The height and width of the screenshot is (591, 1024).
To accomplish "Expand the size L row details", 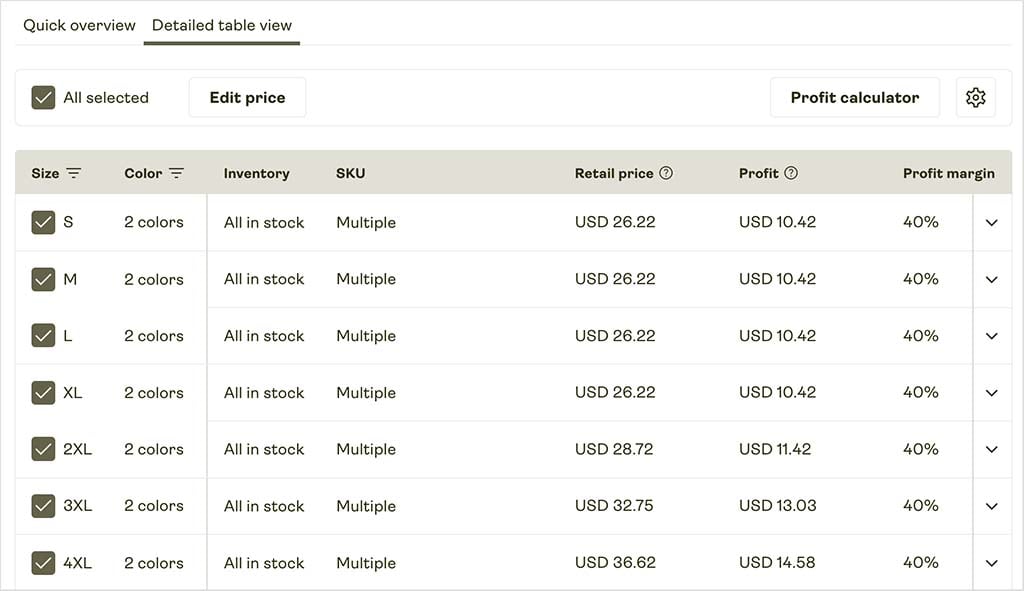I will [x=991, y=336].
